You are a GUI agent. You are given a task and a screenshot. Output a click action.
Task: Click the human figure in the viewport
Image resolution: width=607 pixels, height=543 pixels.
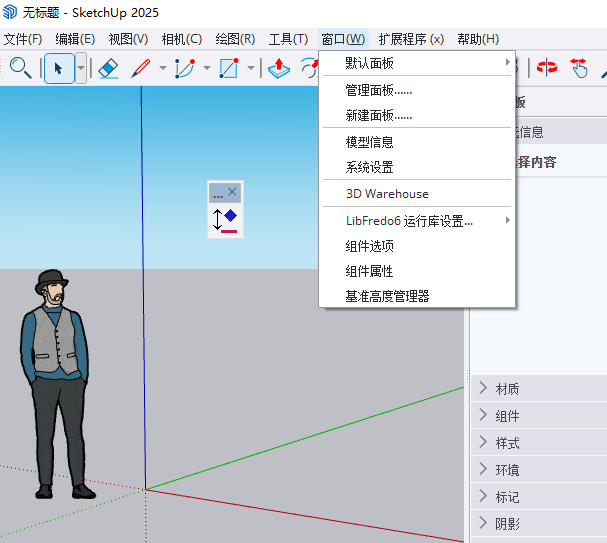tap(57, 383)
